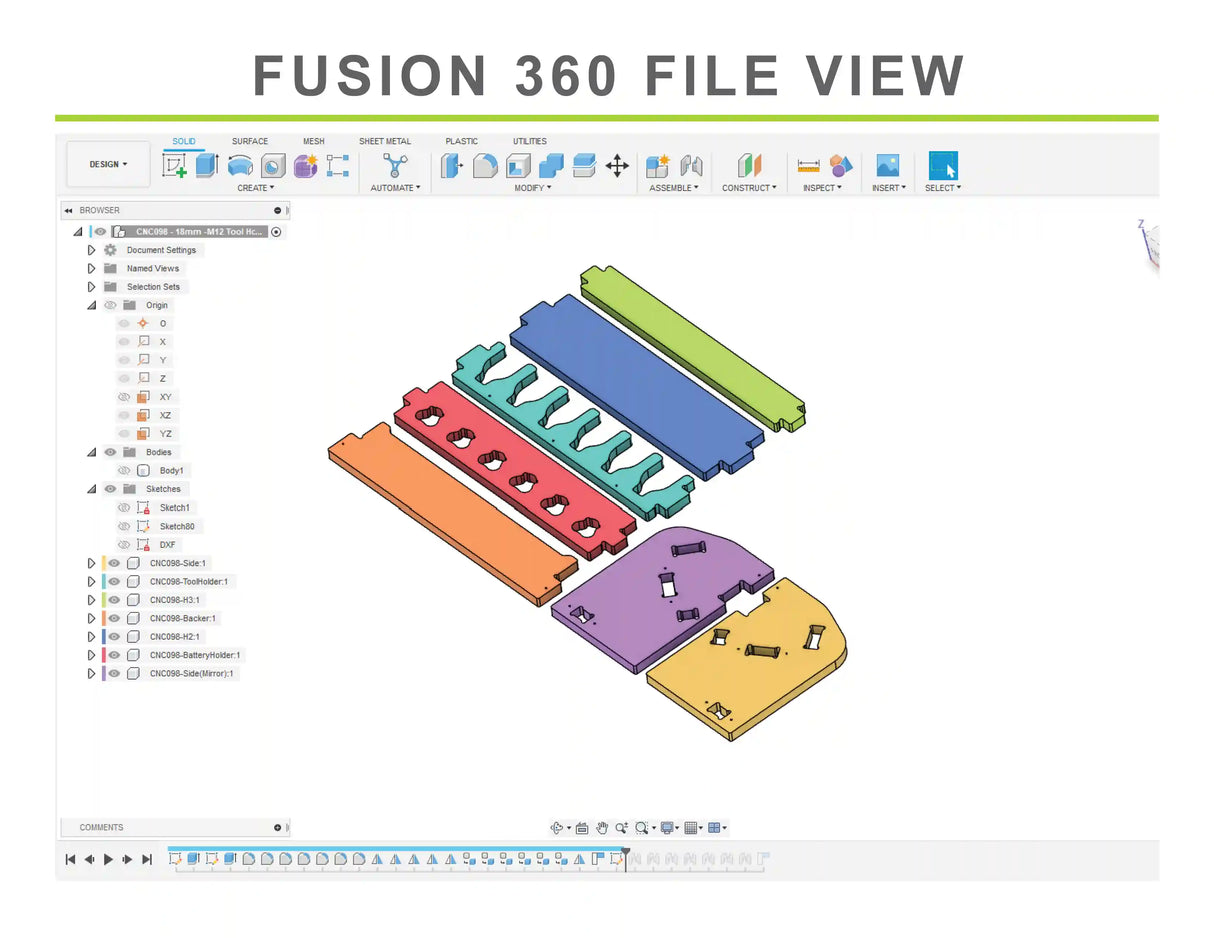Click the Pan hand tool
The width and height of the screenshot is (1214, 938).
pos(602,828)
